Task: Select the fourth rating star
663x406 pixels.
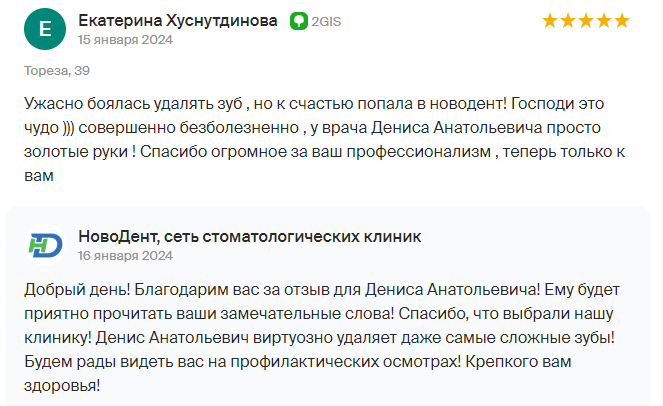Action: (604, 20)
